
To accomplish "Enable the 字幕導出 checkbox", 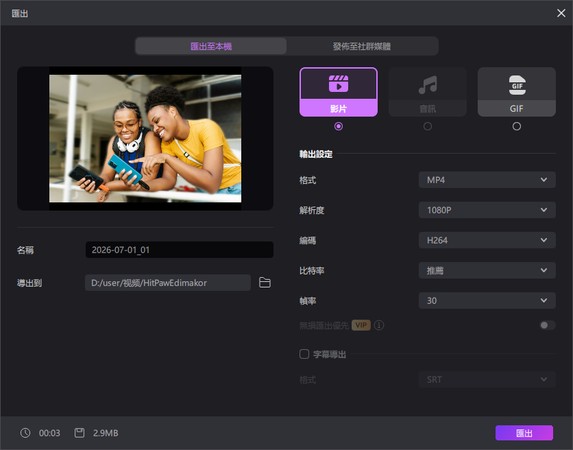I will (304, 354).
